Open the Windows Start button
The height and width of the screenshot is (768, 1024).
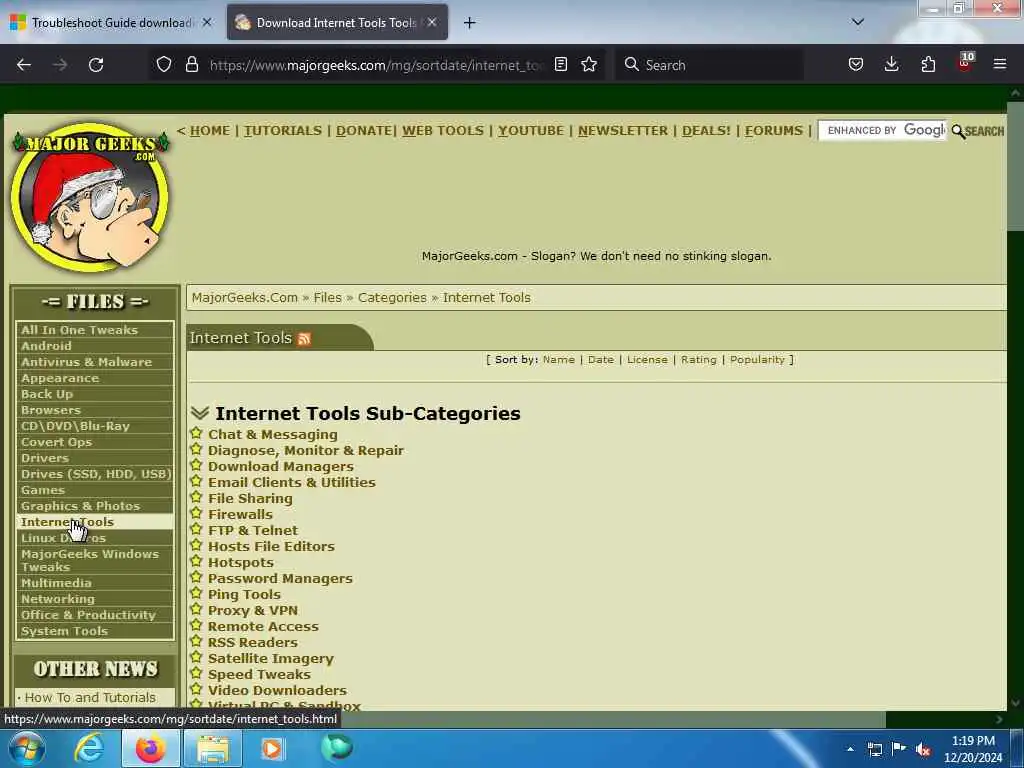click(x=25, y=748)
